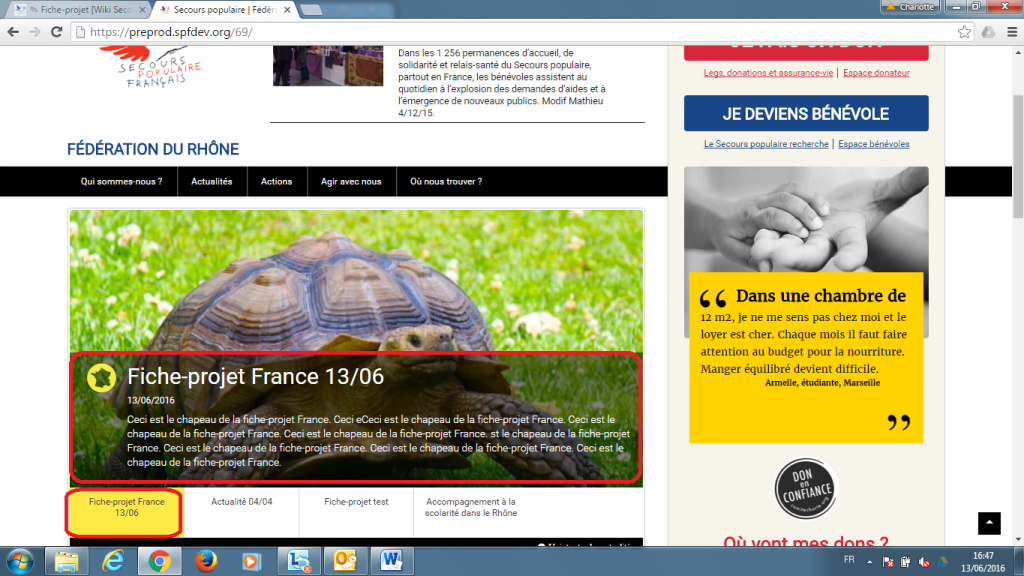Click the market stall thumbnail image
Image resolution: width=1024 pixels, height=576 pixels.
[328, 66]
